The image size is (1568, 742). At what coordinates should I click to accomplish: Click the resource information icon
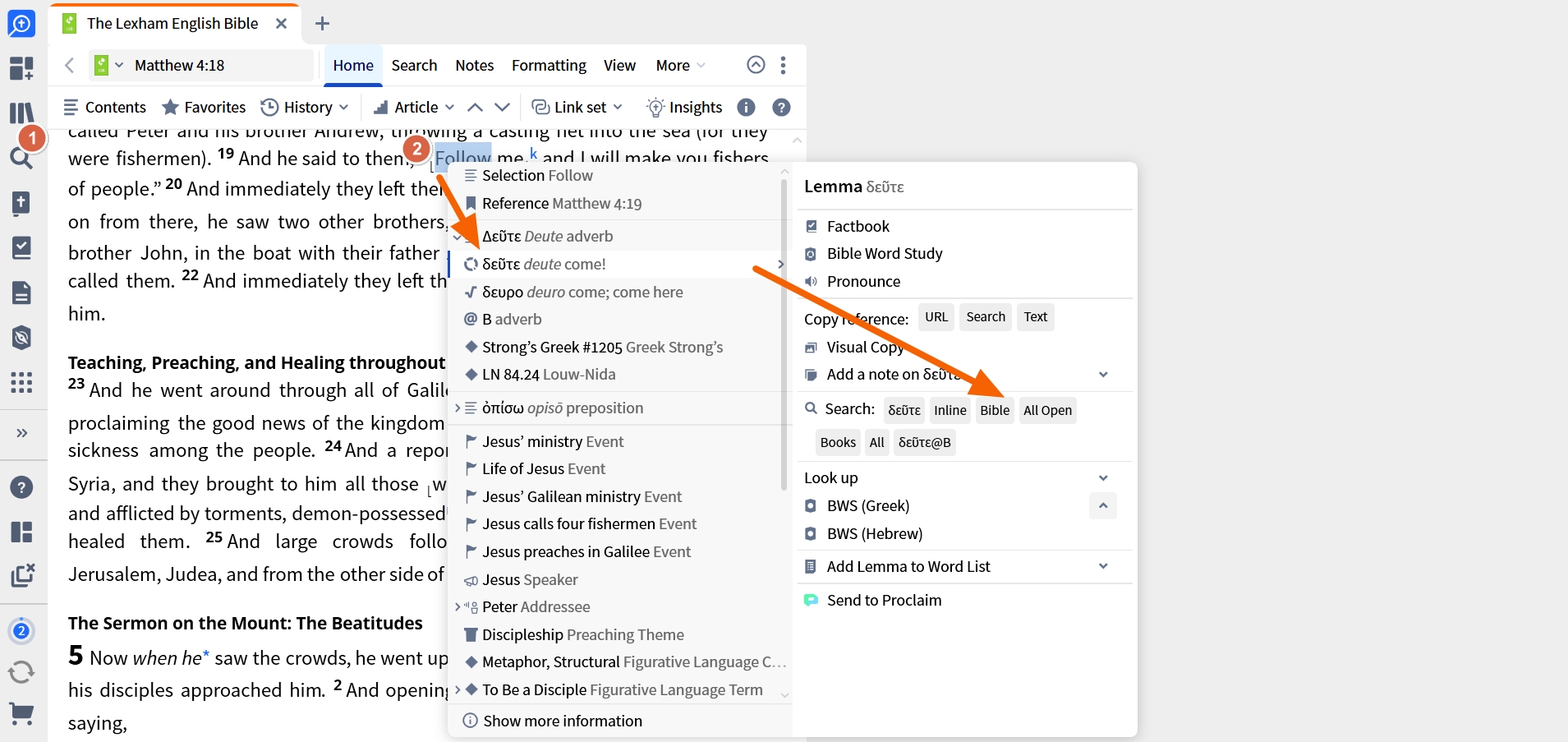coord(746,107)
